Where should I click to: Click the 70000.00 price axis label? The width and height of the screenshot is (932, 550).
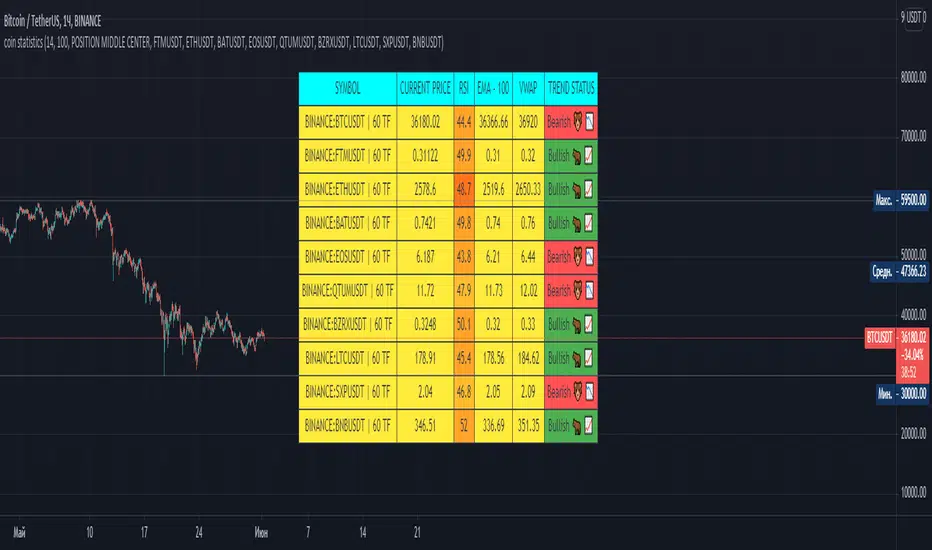pos(913,137)
